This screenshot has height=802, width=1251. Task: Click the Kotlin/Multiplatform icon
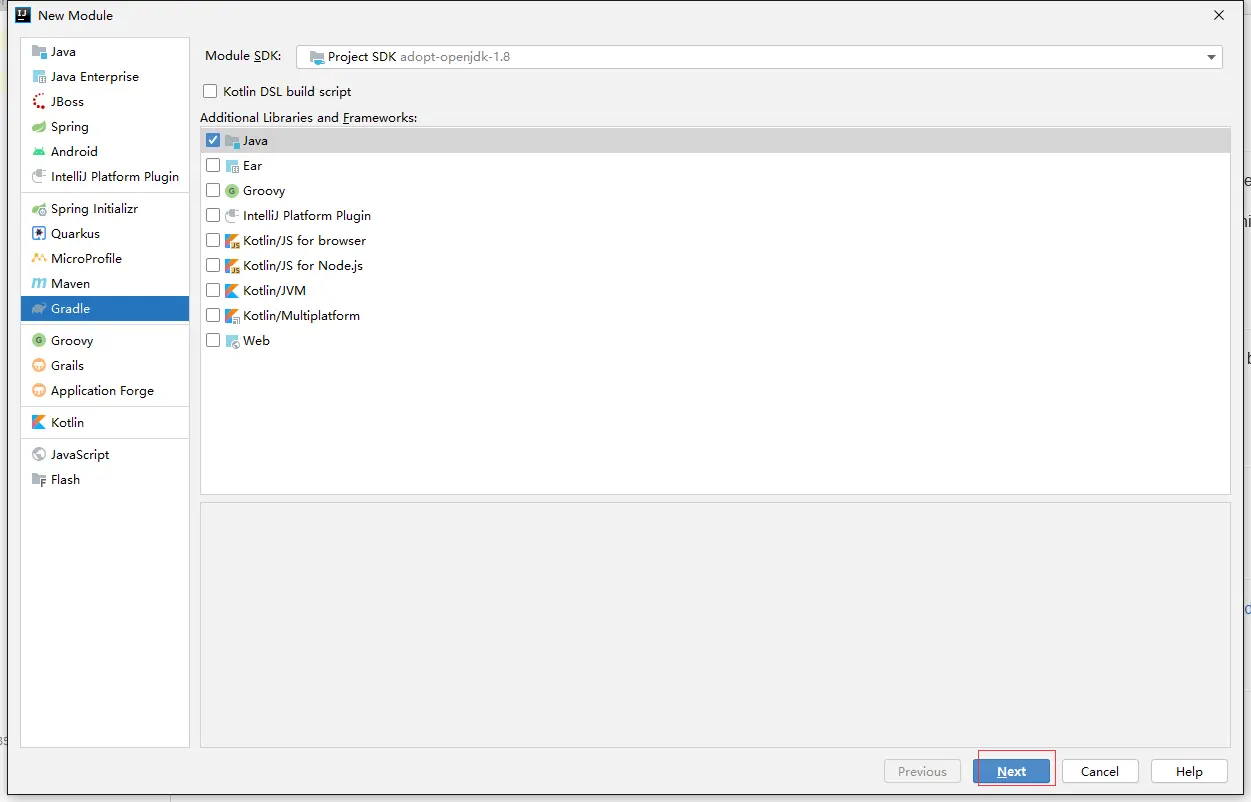[232, 316]
